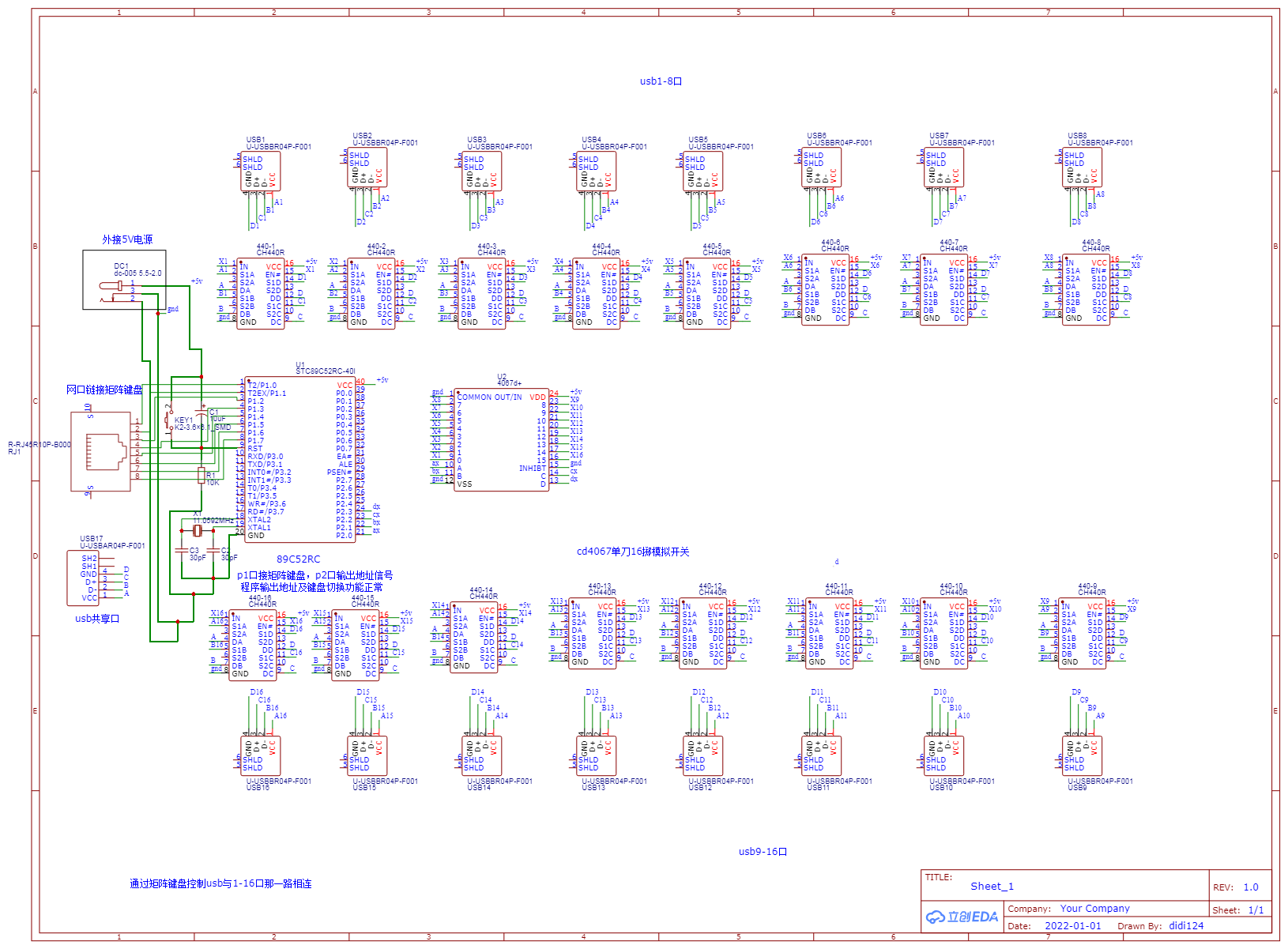This screenshot has height=949, width=1288.
Task: Click the '程序输出地址及键盘切换功能正常' annotation
Action: 312,587
